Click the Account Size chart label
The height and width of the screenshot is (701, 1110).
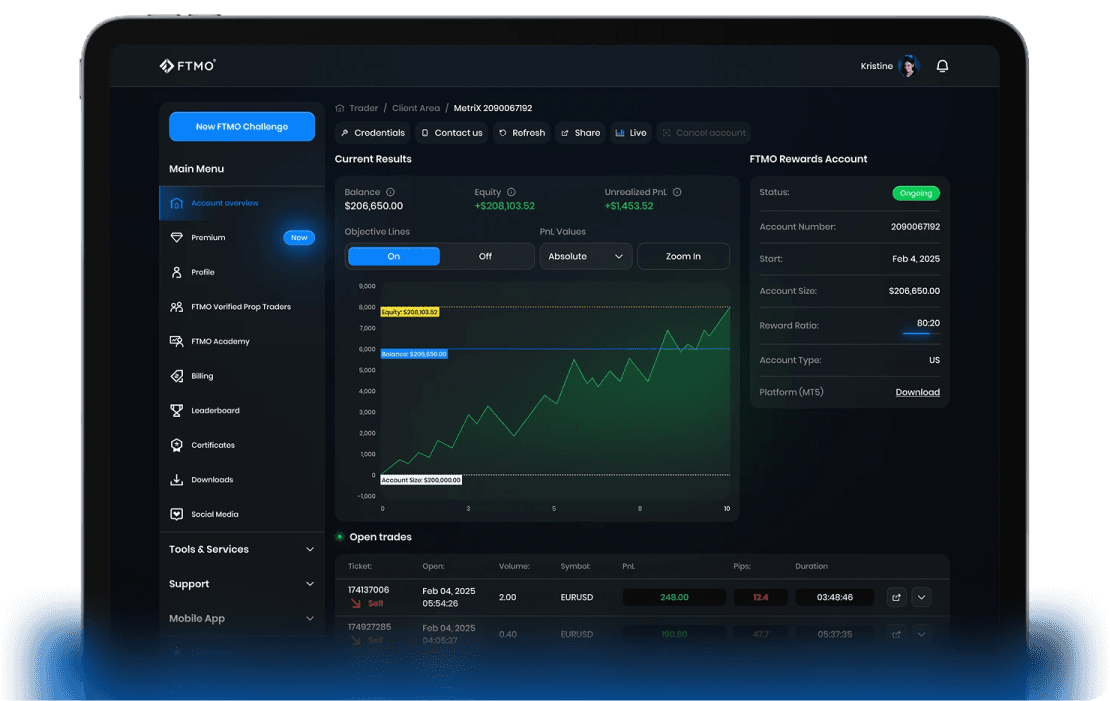point(421,480)
